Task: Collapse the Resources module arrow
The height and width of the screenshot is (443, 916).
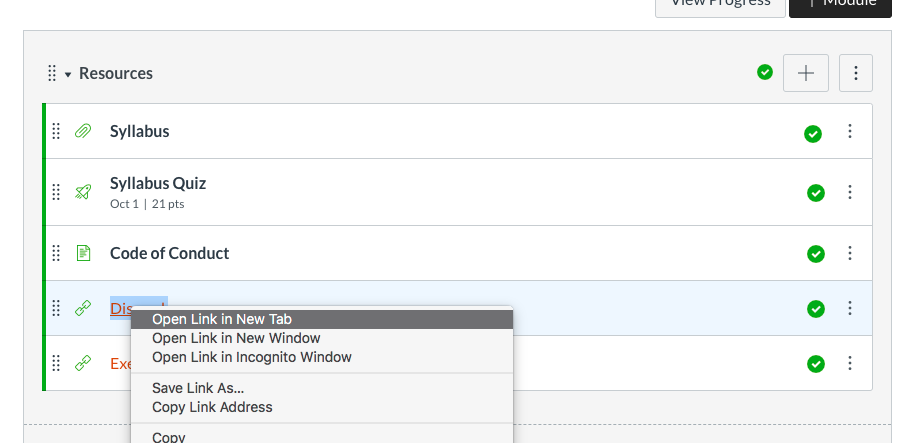Action: point(68,74)
